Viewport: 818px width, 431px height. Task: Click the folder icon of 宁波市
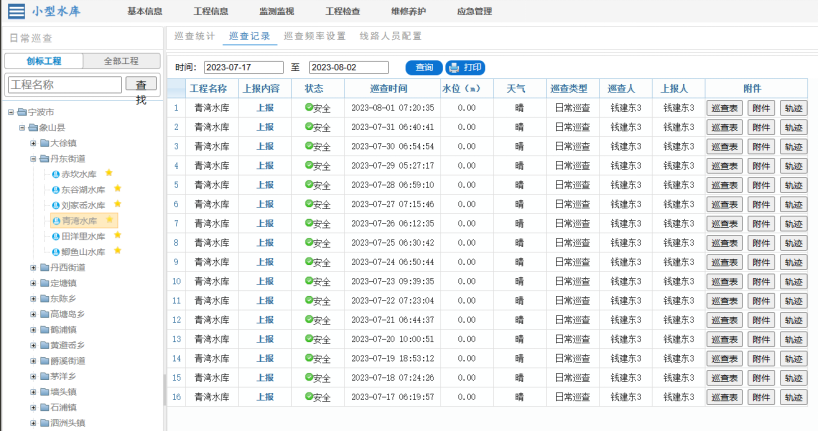(x=22, y=112)
